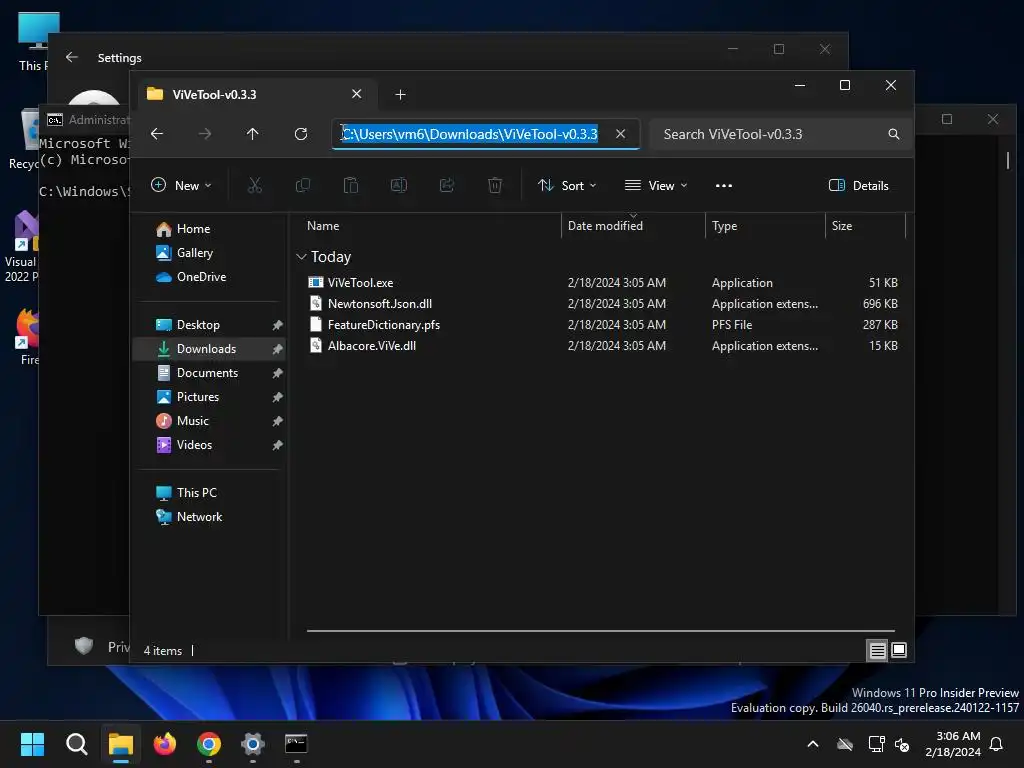Show hidden system tray icons
Viewport: 1024px width, 768px height.
coord(813,744)
